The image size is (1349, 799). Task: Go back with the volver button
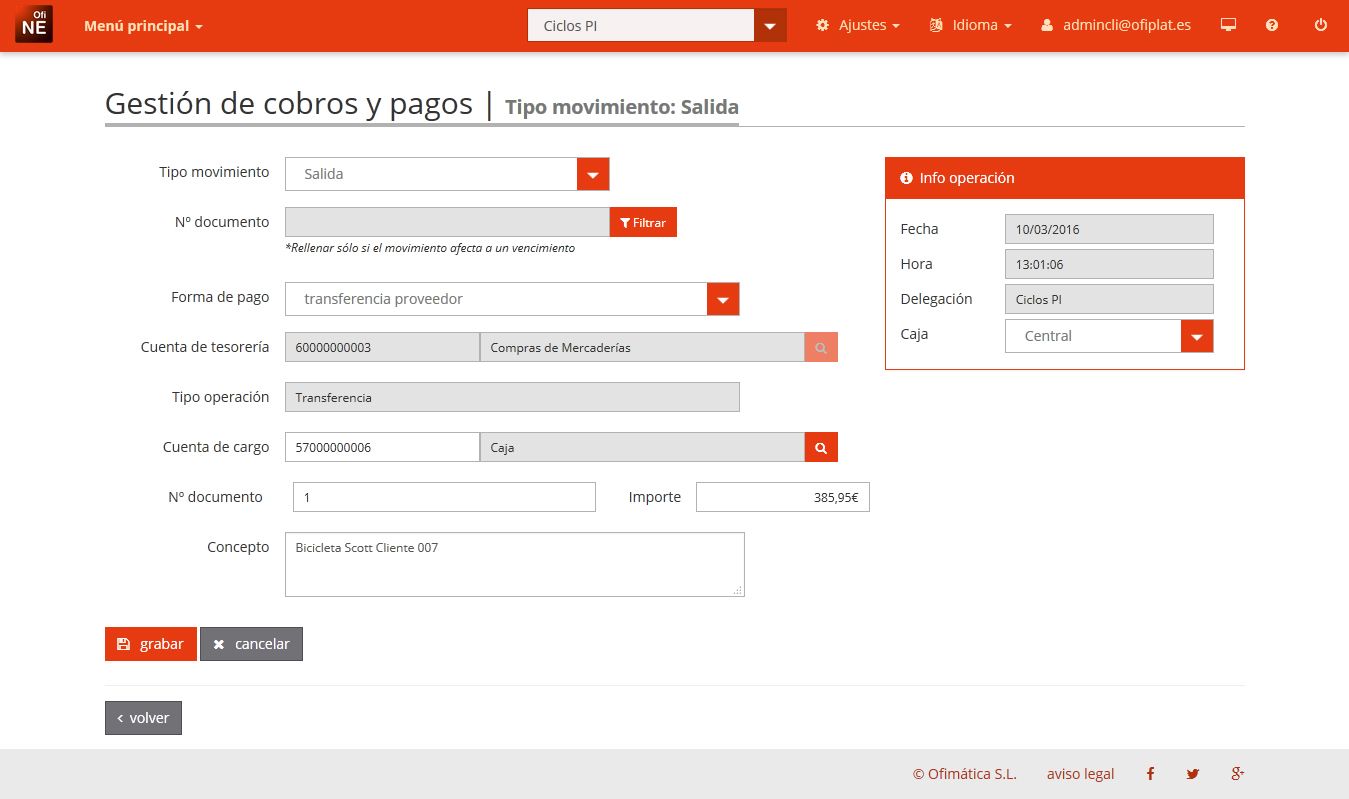143,718
